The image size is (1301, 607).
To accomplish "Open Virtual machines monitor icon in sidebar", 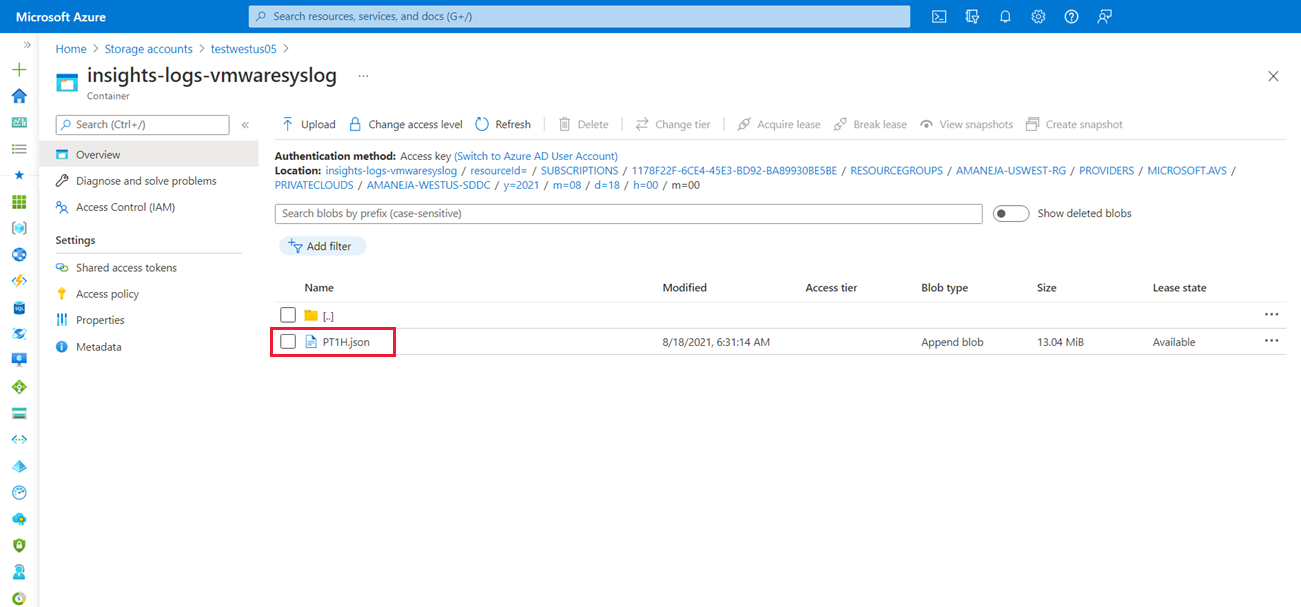I will (x=19, y=360).
